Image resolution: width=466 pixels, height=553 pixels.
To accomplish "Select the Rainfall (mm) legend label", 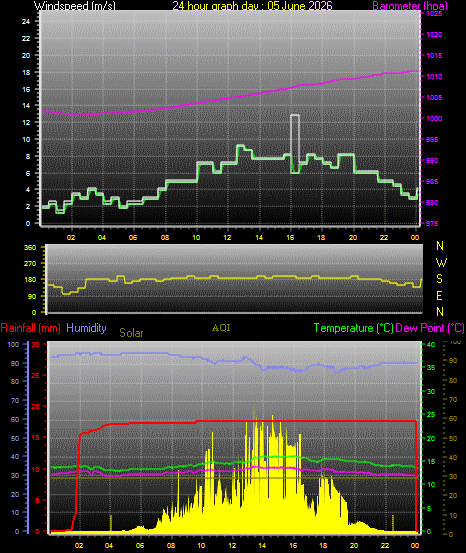I will pos(30,328).
